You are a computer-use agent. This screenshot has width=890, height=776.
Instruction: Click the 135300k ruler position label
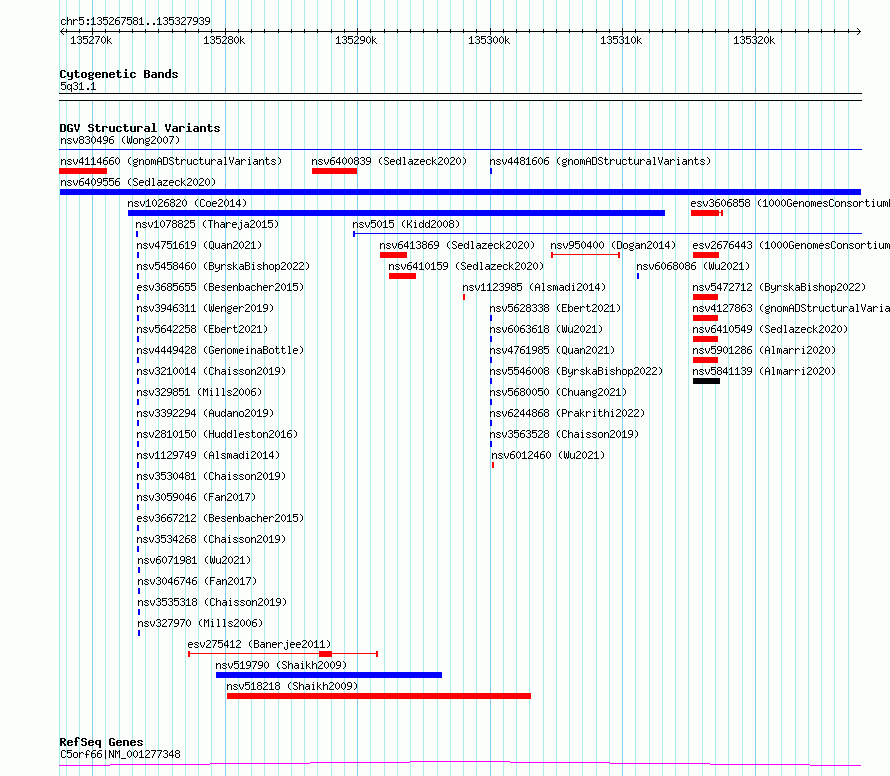click(x=489, y=40)
